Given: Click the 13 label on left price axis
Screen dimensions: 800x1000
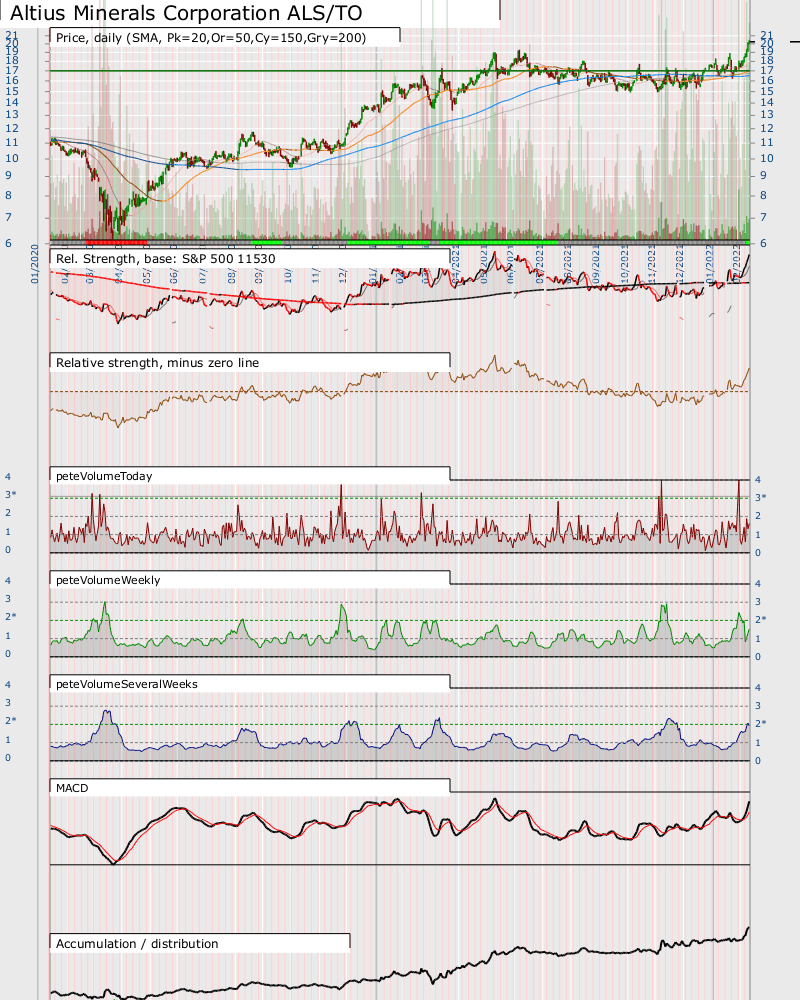Looking at the screenshot, I should point(11,115).
